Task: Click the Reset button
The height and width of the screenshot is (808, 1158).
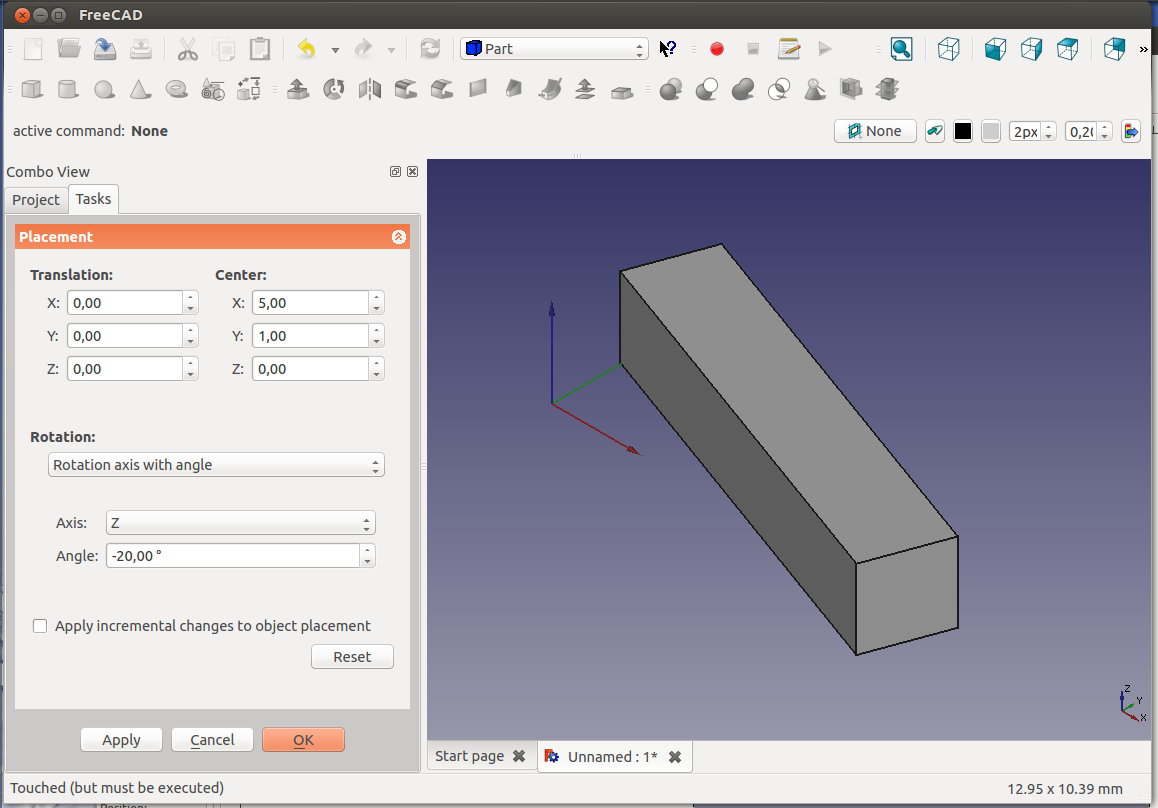Action: (352, 657)
